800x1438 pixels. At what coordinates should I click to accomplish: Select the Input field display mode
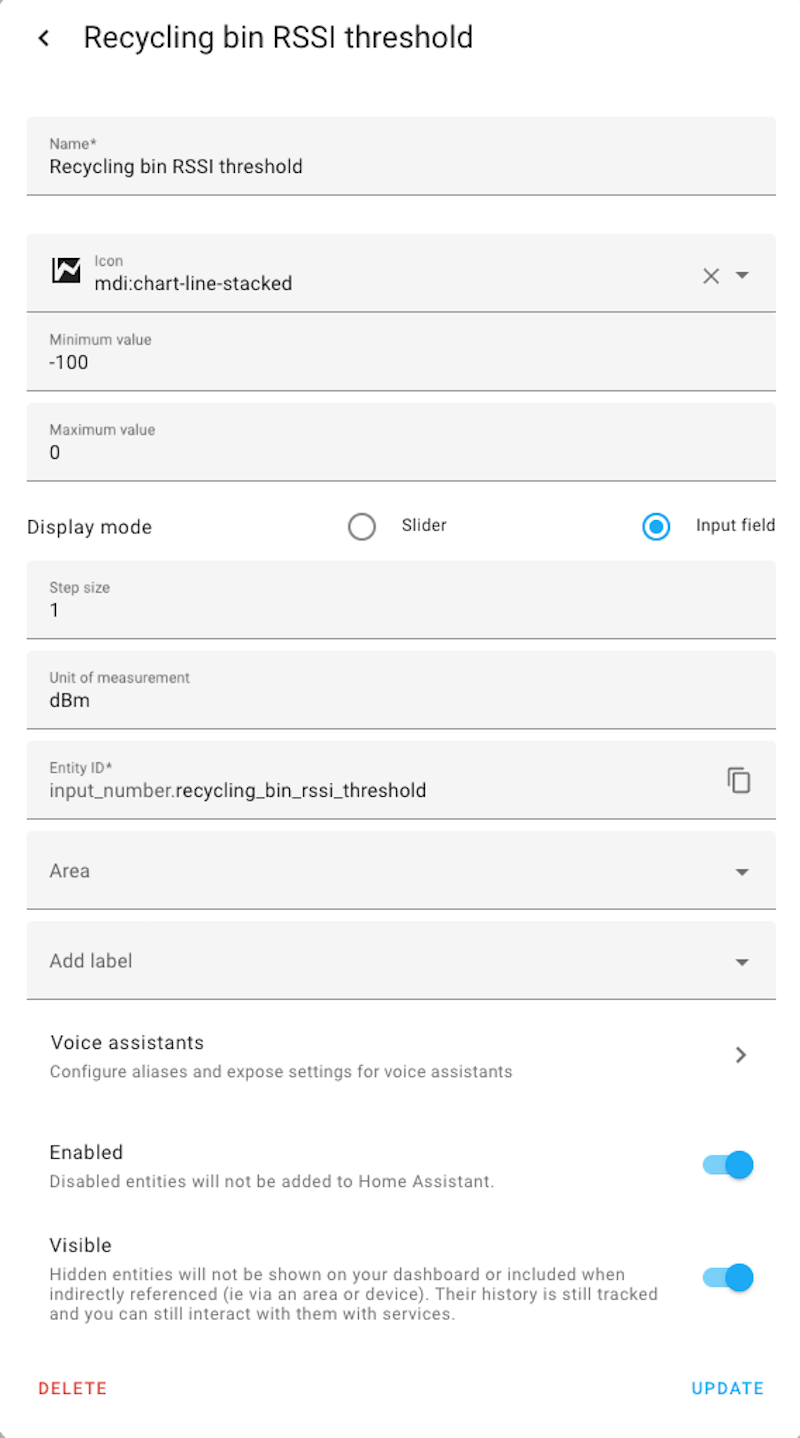pos(656,526)
